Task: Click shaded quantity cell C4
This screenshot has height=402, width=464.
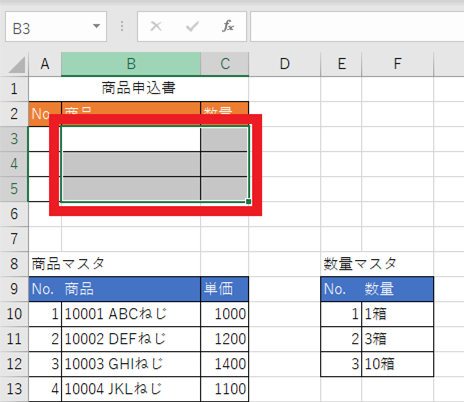Action: (x=225, y=164)
